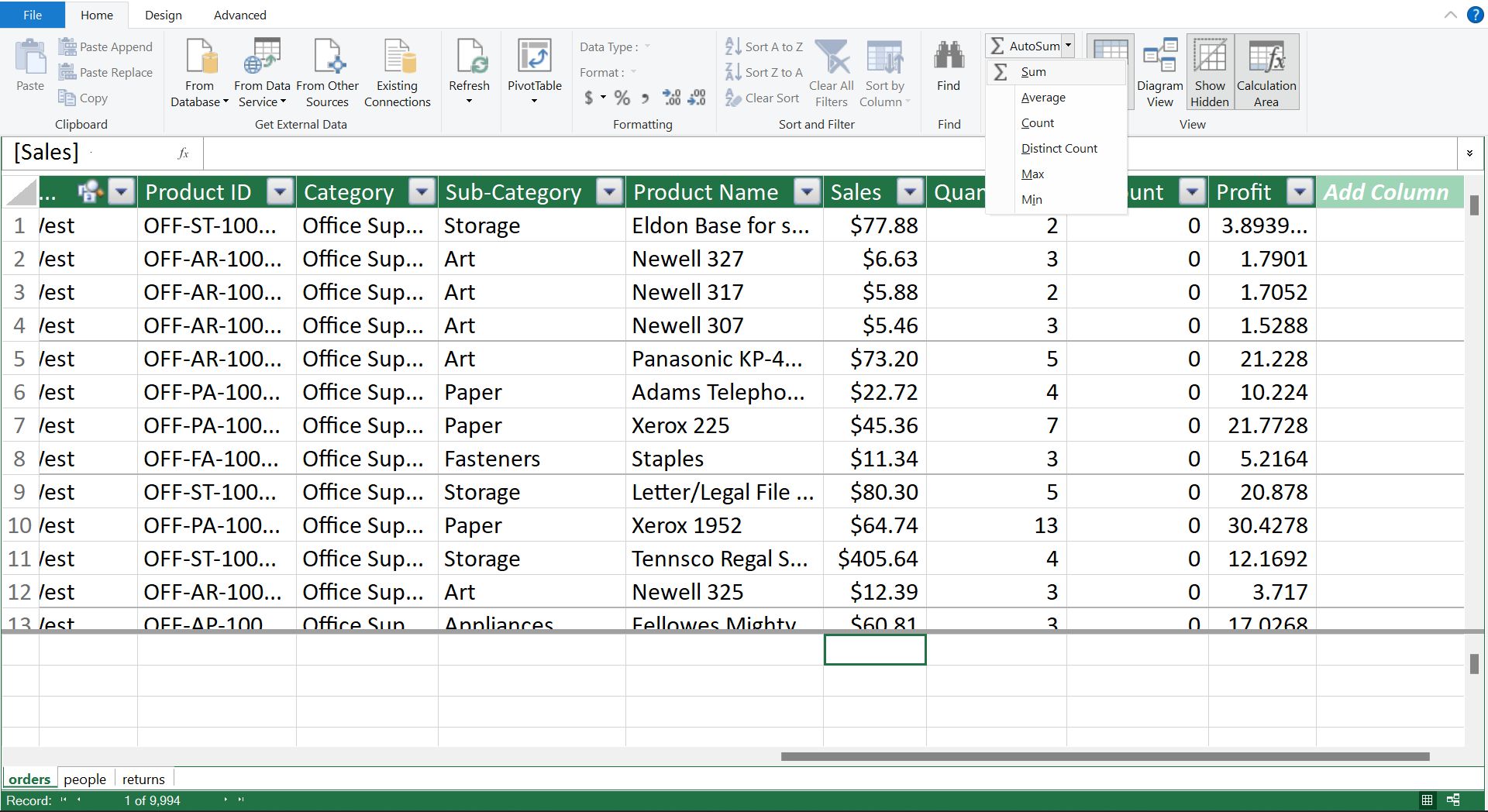Choose Distinct Count from AutoSum menu
Screen dimensions: 1488x812
click(x=1059, y=148)
